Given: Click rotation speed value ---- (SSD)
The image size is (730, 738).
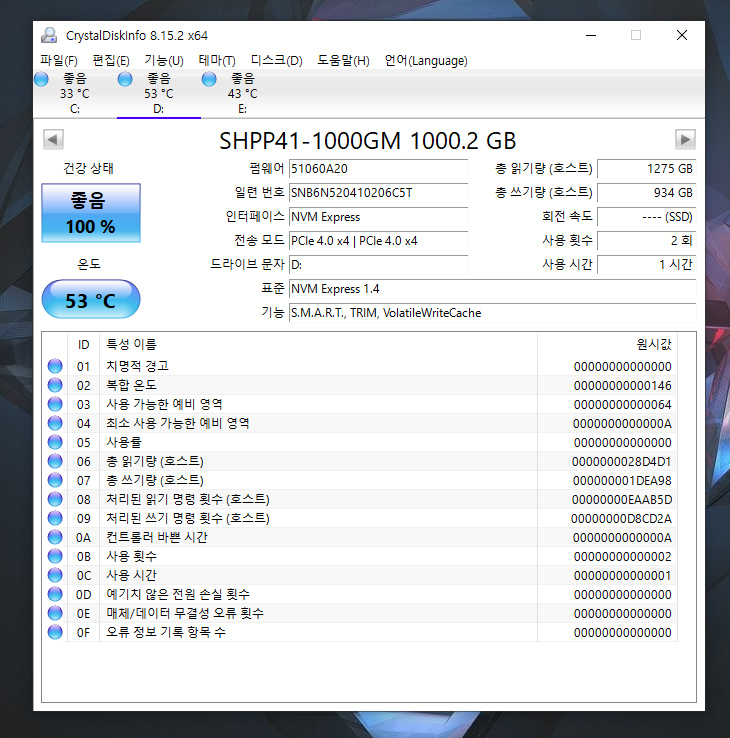Looking at the screenshot, I should coord(647,217).
